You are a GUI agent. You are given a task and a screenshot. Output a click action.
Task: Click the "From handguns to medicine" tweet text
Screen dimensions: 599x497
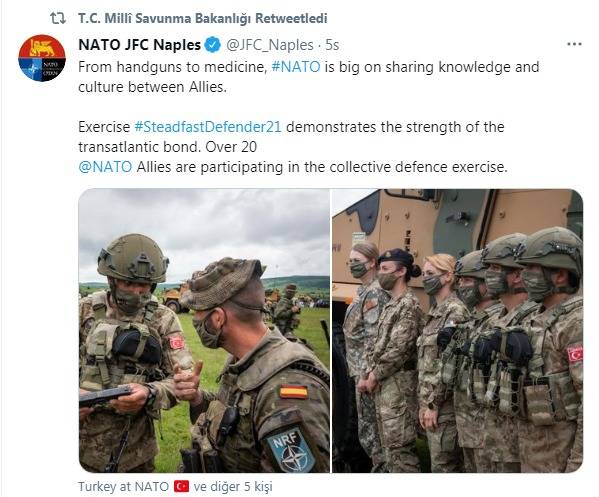172,67
